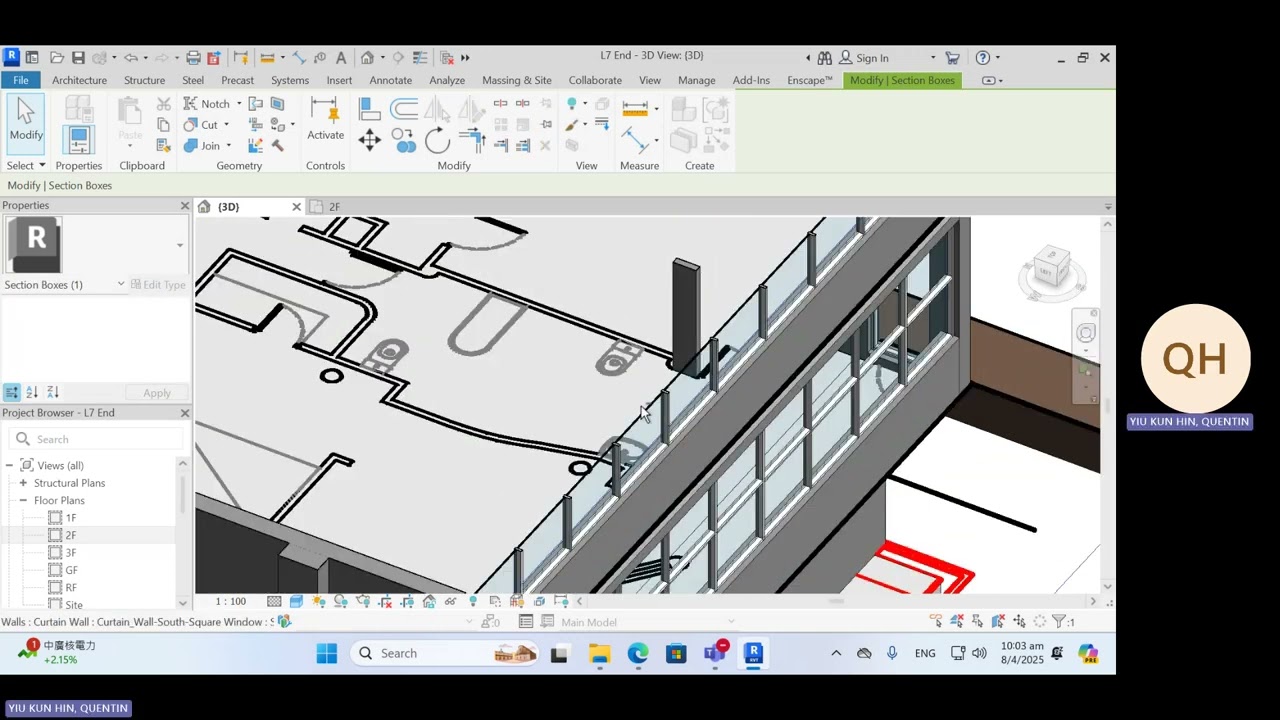Collapse the Floor Plans node

coord(23,500)
